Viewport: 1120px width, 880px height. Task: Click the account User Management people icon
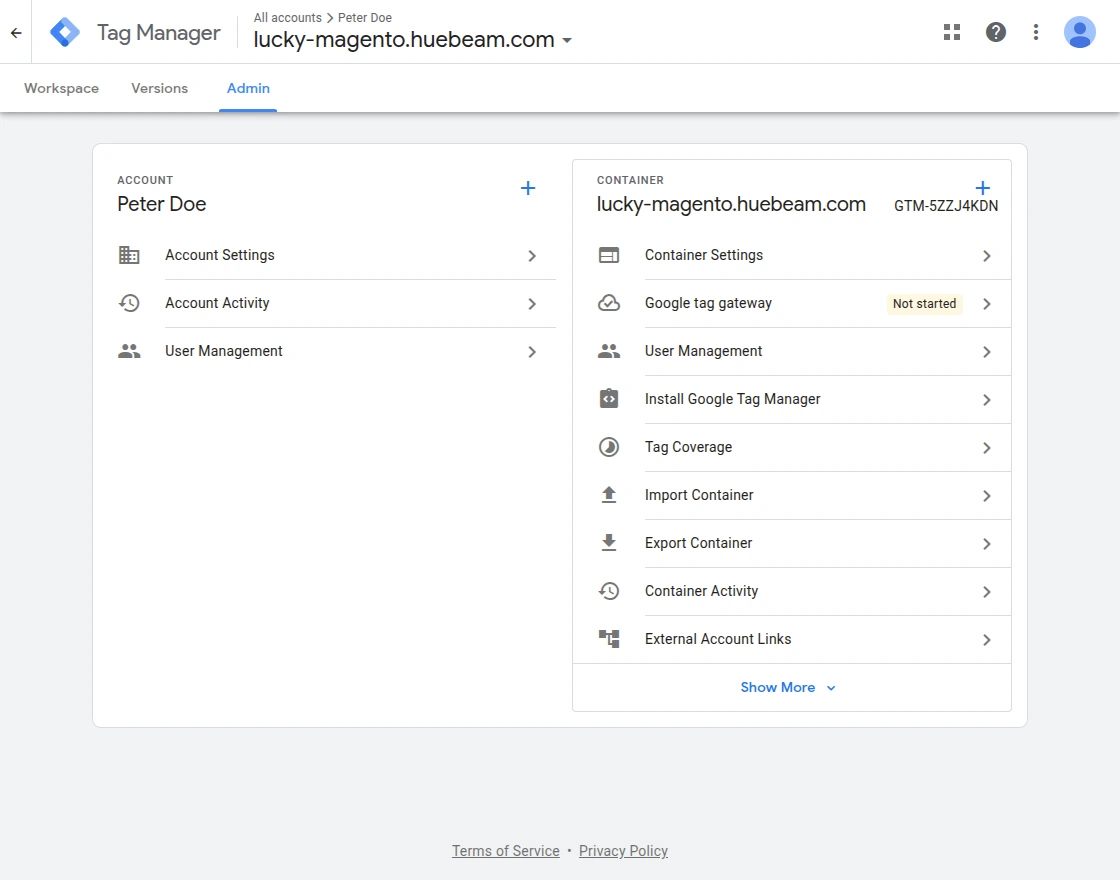129,351
